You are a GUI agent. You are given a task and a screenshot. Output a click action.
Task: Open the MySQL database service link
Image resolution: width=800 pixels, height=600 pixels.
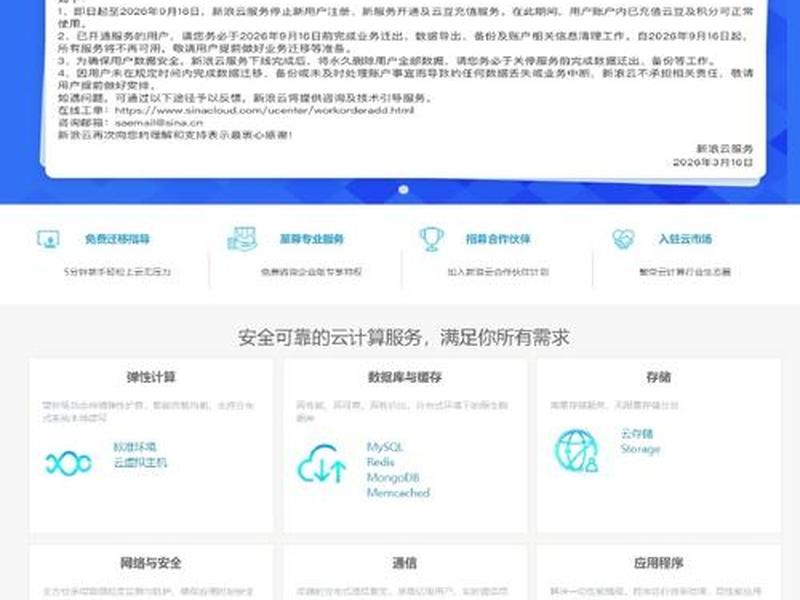pyautogui.click(x=385, y=447)
